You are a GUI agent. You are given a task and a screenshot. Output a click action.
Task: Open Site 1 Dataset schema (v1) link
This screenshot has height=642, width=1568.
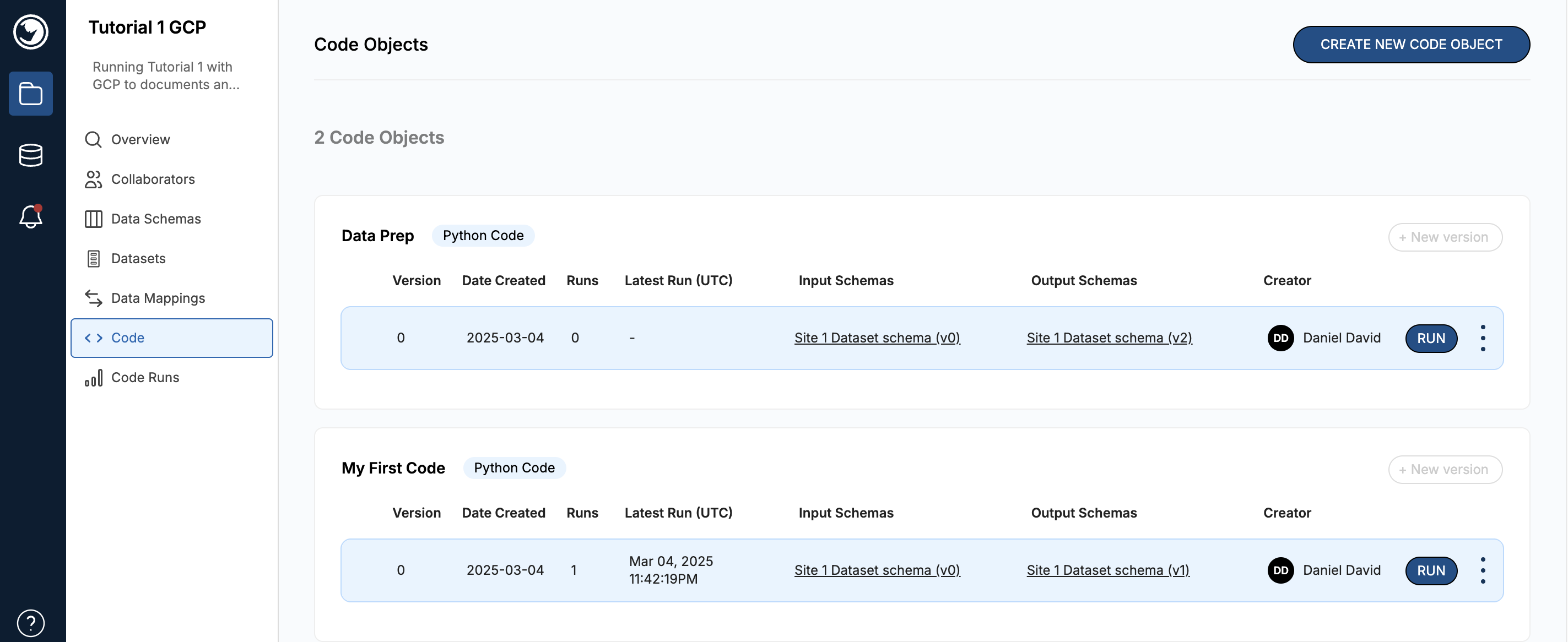[1107, 570]
